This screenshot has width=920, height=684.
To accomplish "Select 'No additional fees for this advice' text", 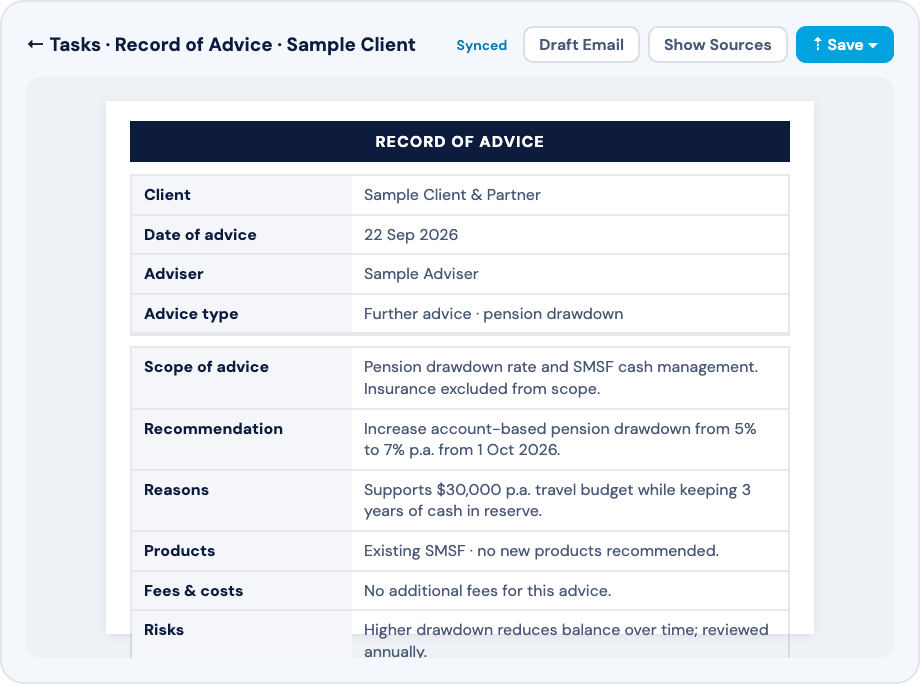I will 486,591.
